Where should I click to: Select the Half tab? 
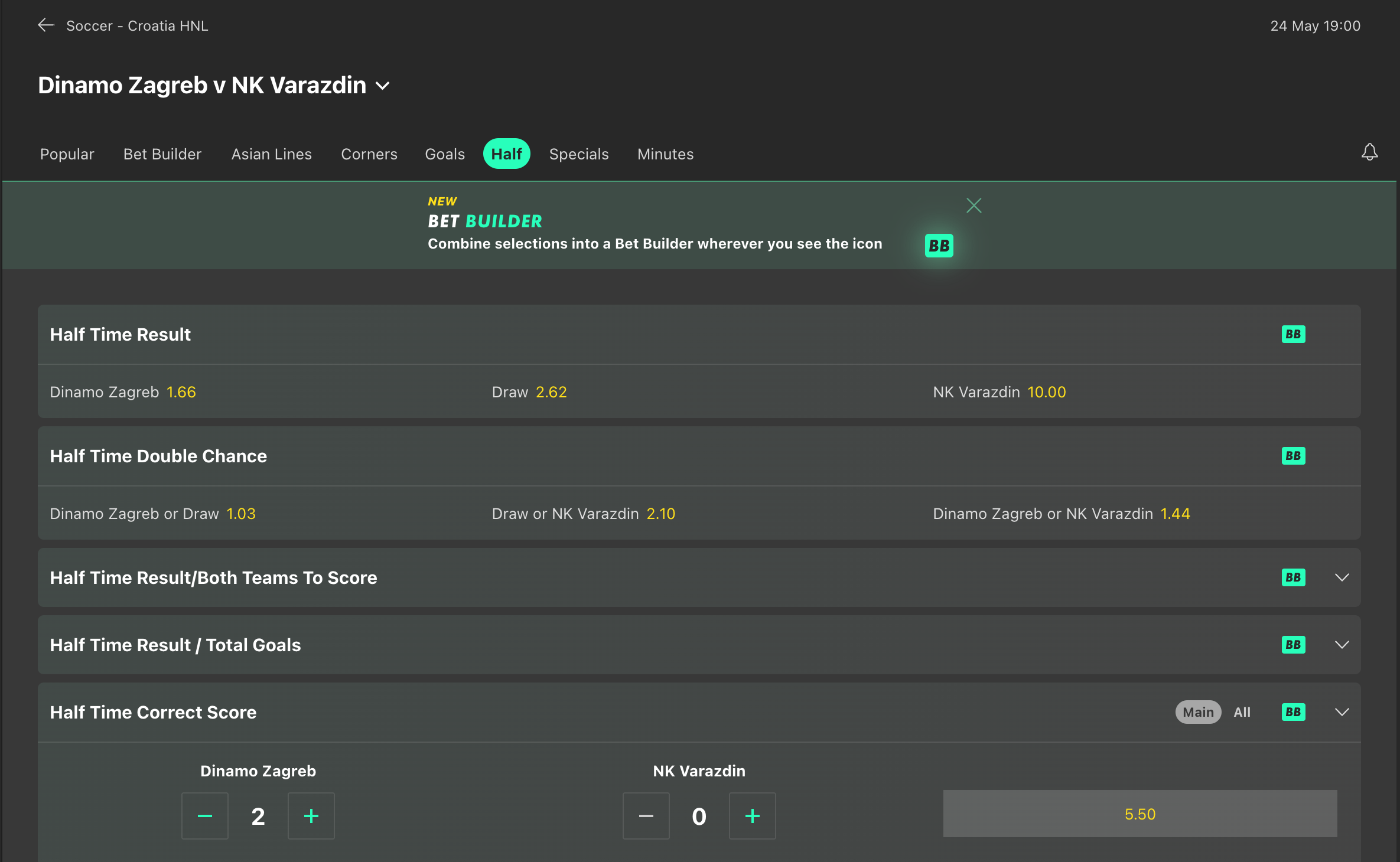coord(507,154)
